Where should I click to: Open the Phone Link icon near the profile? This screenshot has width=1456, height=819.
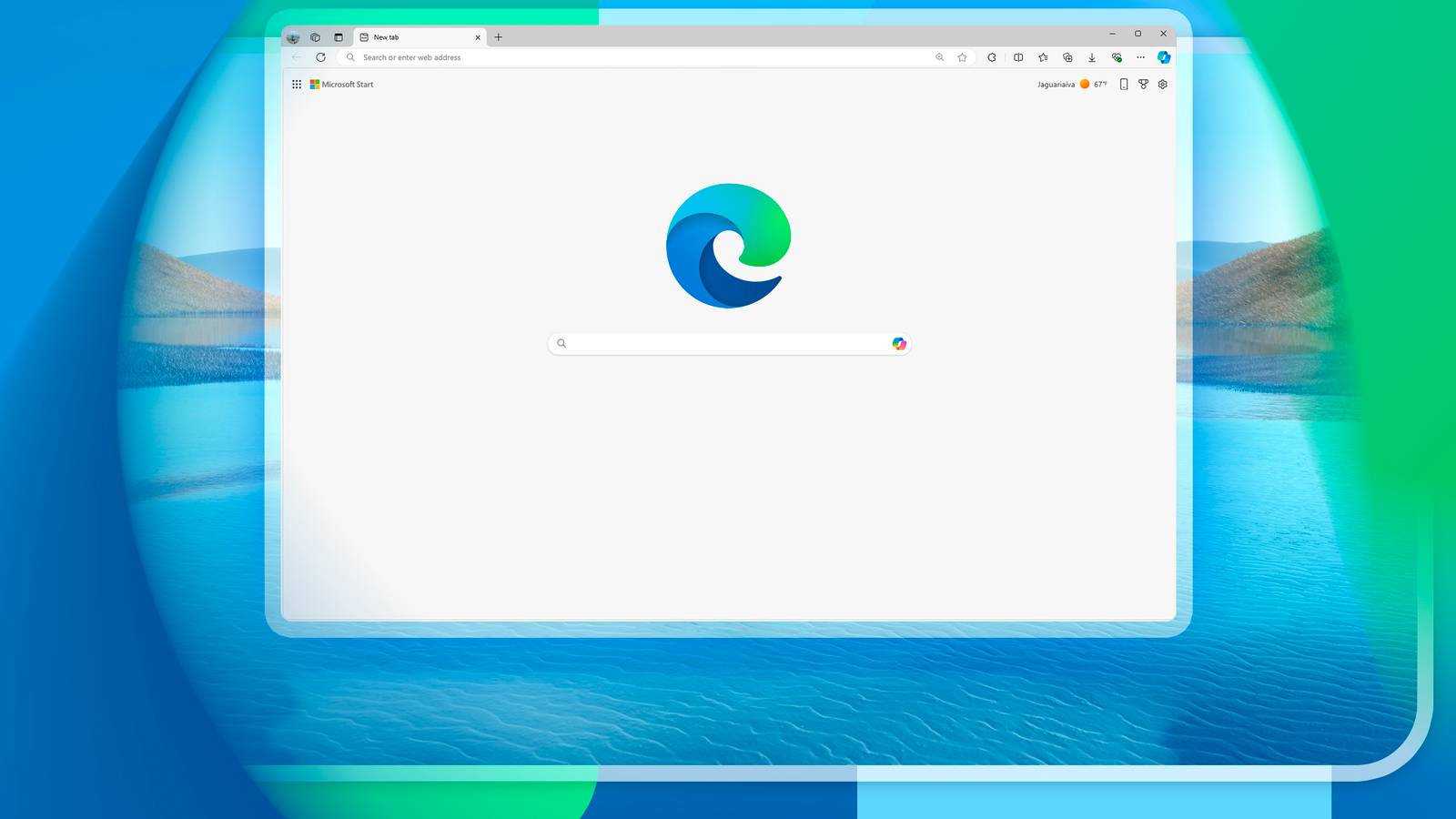point(1124,84)
